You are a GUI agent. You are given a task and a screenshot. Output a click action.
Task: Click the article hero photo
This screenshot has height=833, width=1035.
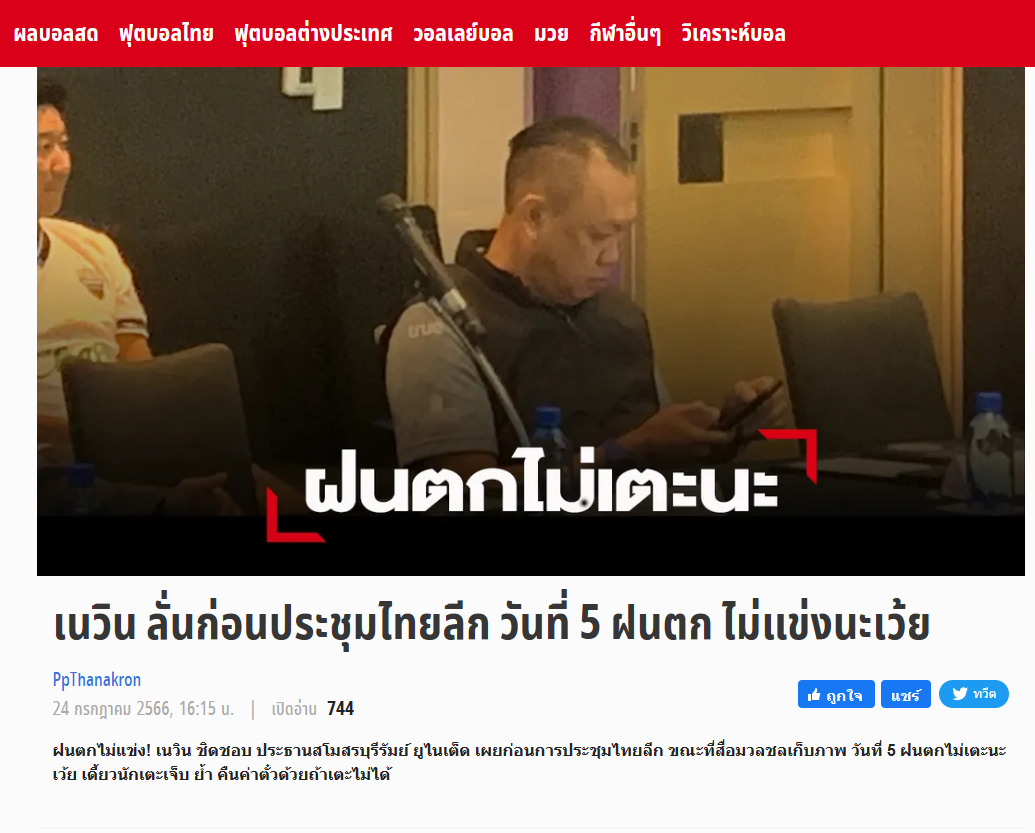pyautogui.click(x=531, y=321)
